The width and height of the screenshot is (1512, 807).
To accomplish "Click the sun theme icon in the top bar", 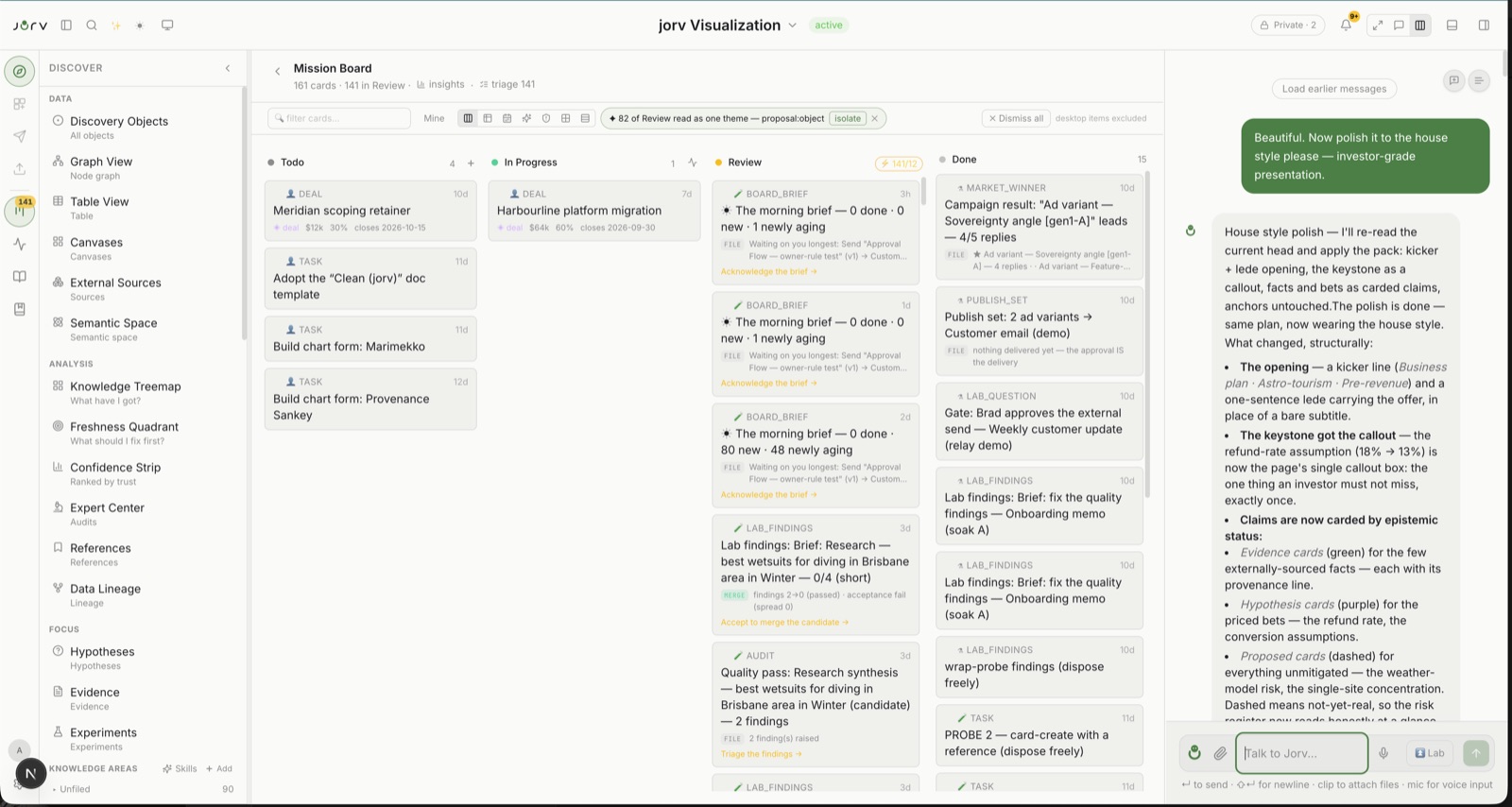I will pyautogui.click(x=140, y=26).
